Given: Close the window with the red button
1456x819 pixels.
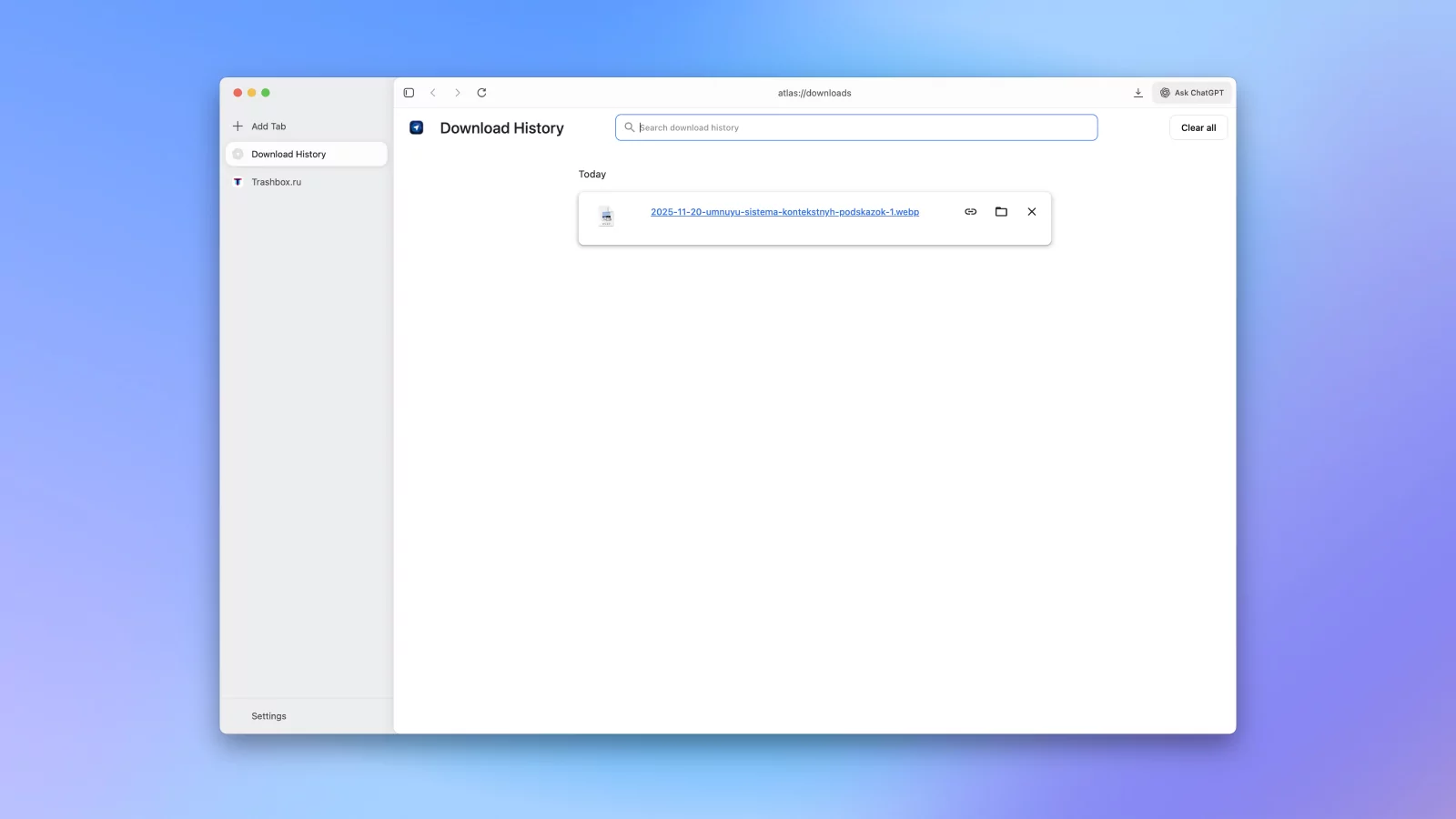Looking at the screenshot, I should (238, 93).
